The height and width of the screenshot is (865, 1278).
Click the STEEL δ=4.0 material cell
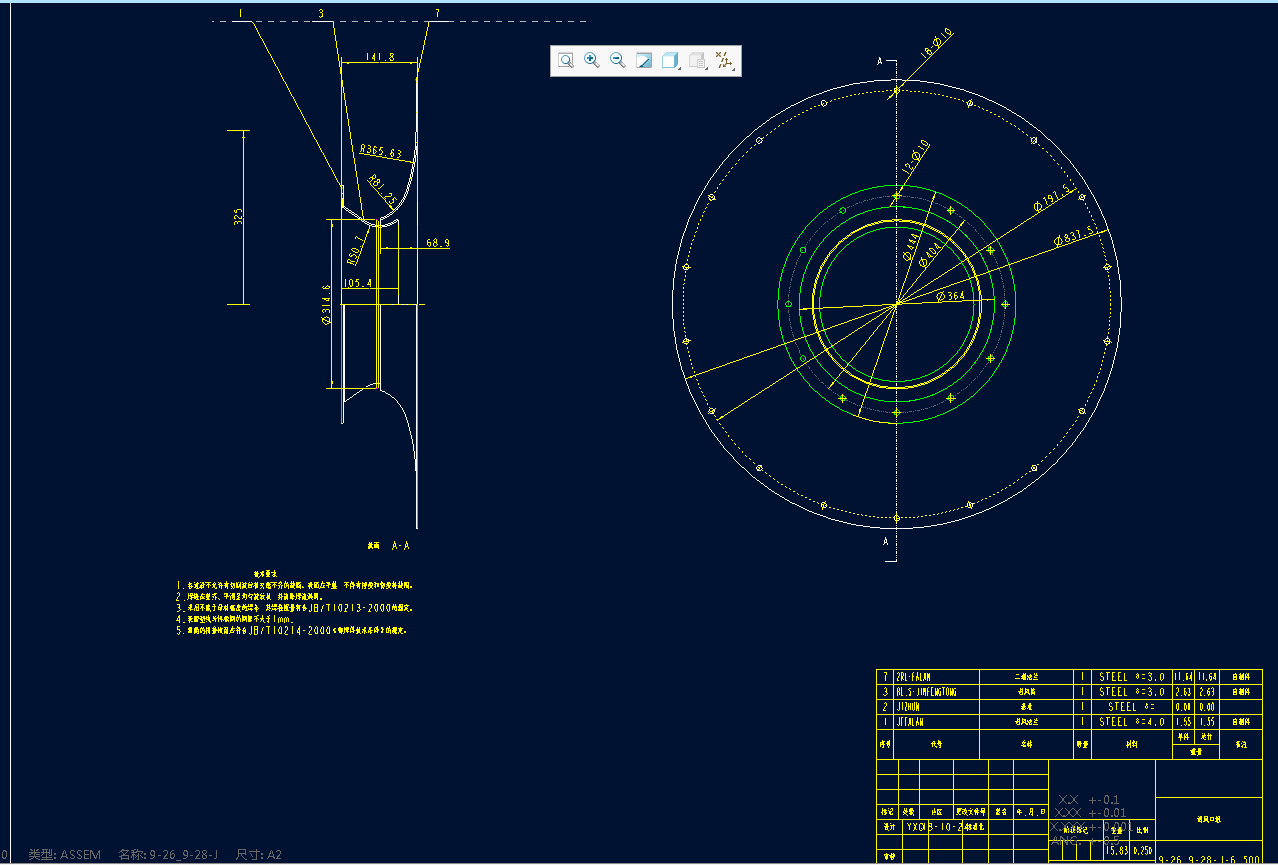click(x=1132, y=722)
